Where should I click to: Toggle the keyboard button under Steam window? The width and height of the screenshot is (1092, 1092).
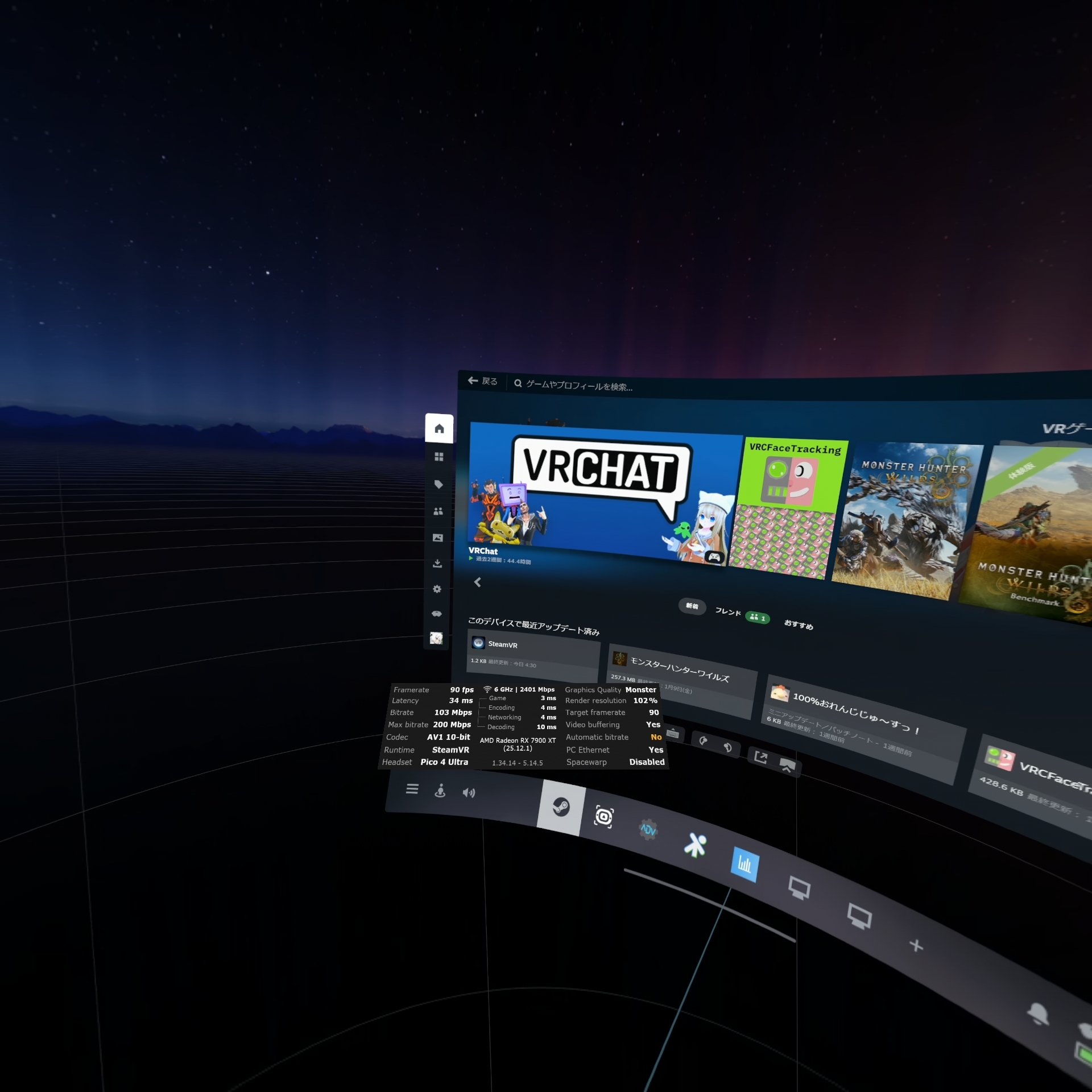(x=673, y=733)
